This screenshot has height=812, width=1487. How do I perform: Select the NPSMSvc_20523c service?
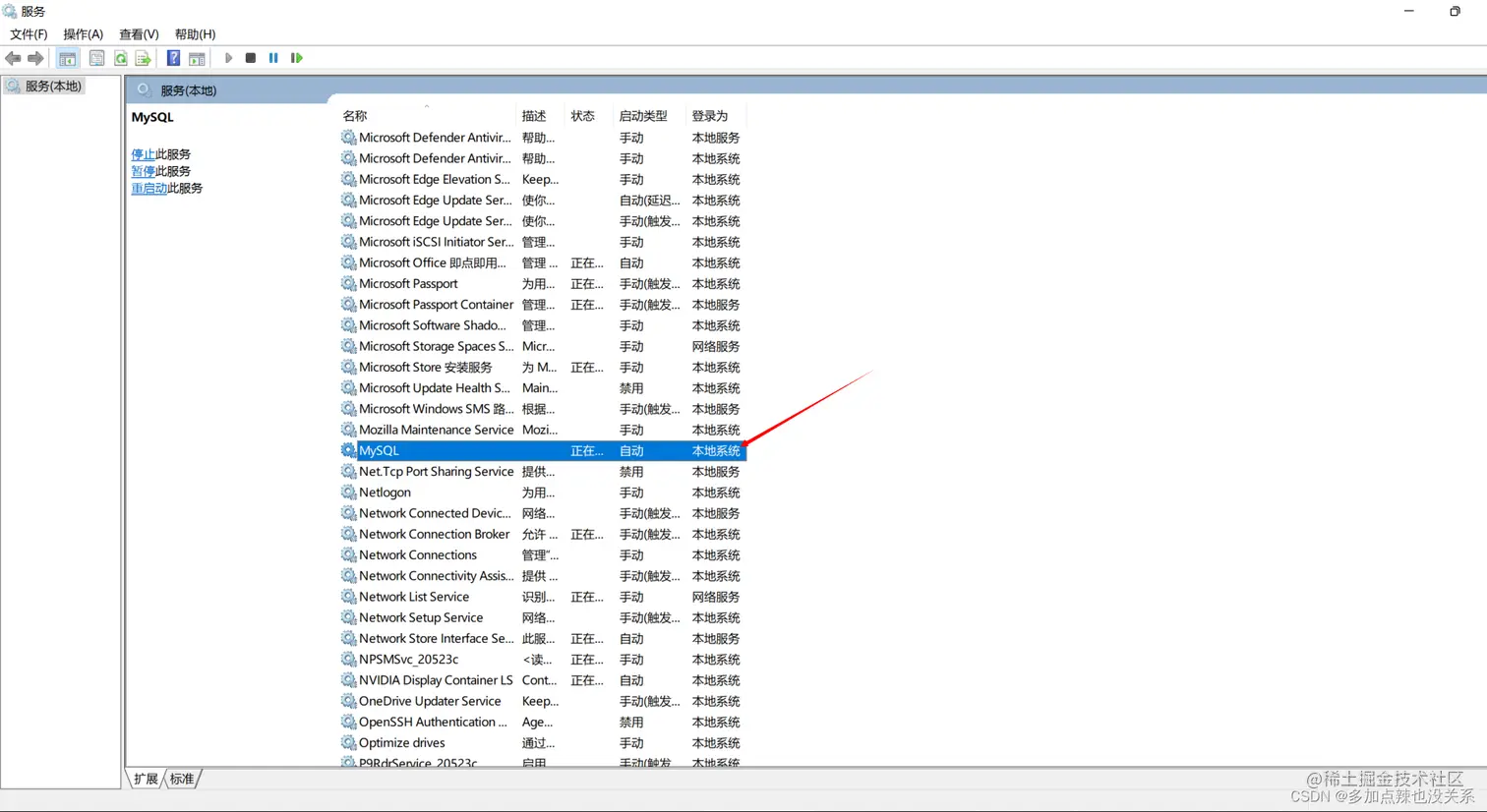click(543, 660)
